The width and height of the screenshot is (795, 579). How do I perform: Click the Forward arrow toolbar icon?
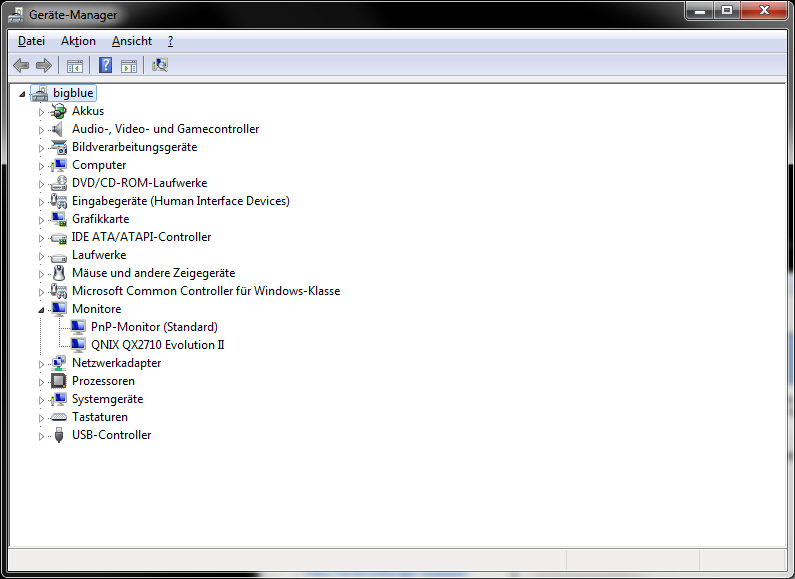44,65
